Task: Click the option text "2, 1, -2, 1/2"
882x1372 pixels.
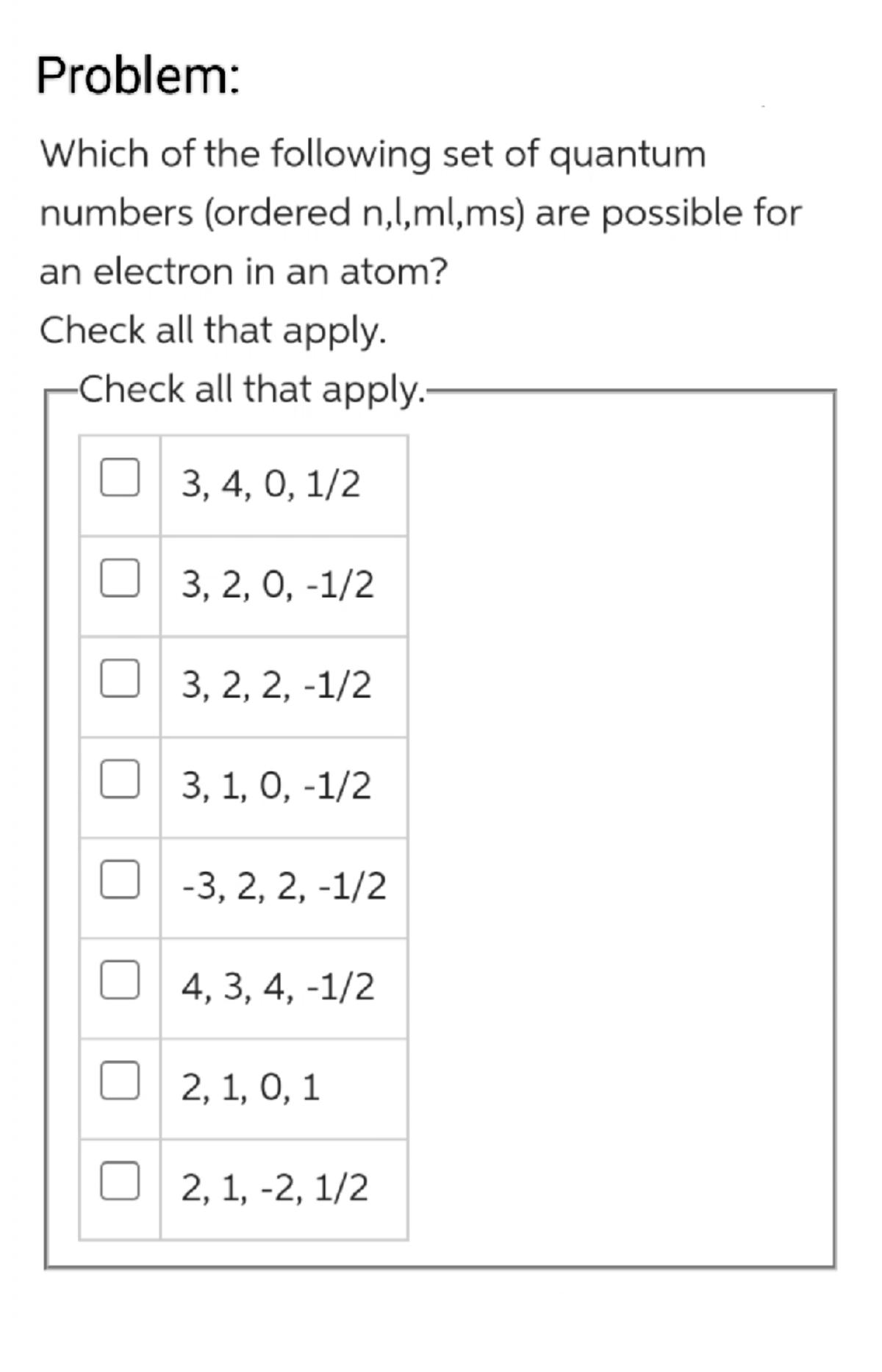Action: coord(275,1187)
